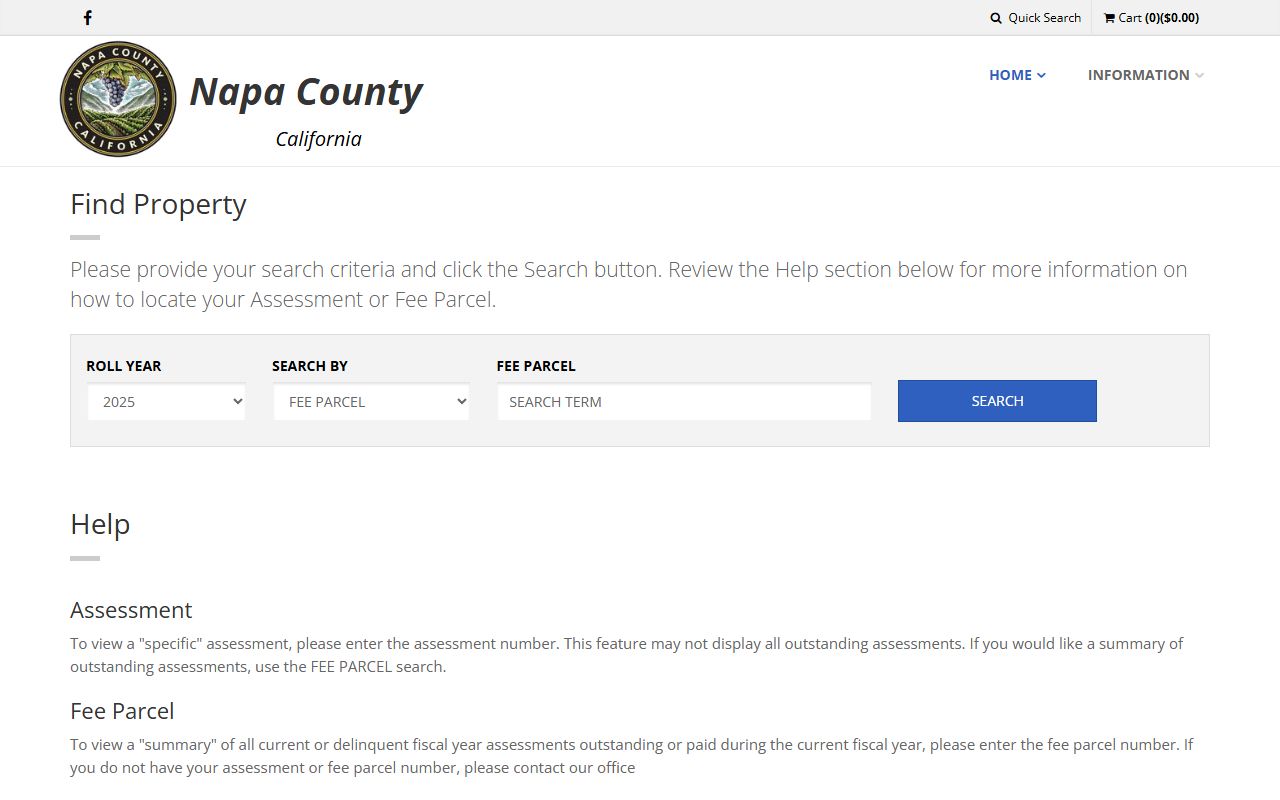This screenshot has height=800, width=1280.
Task: Open the Search By FEE PARCEL dropdown
Action: click(371, 401)
